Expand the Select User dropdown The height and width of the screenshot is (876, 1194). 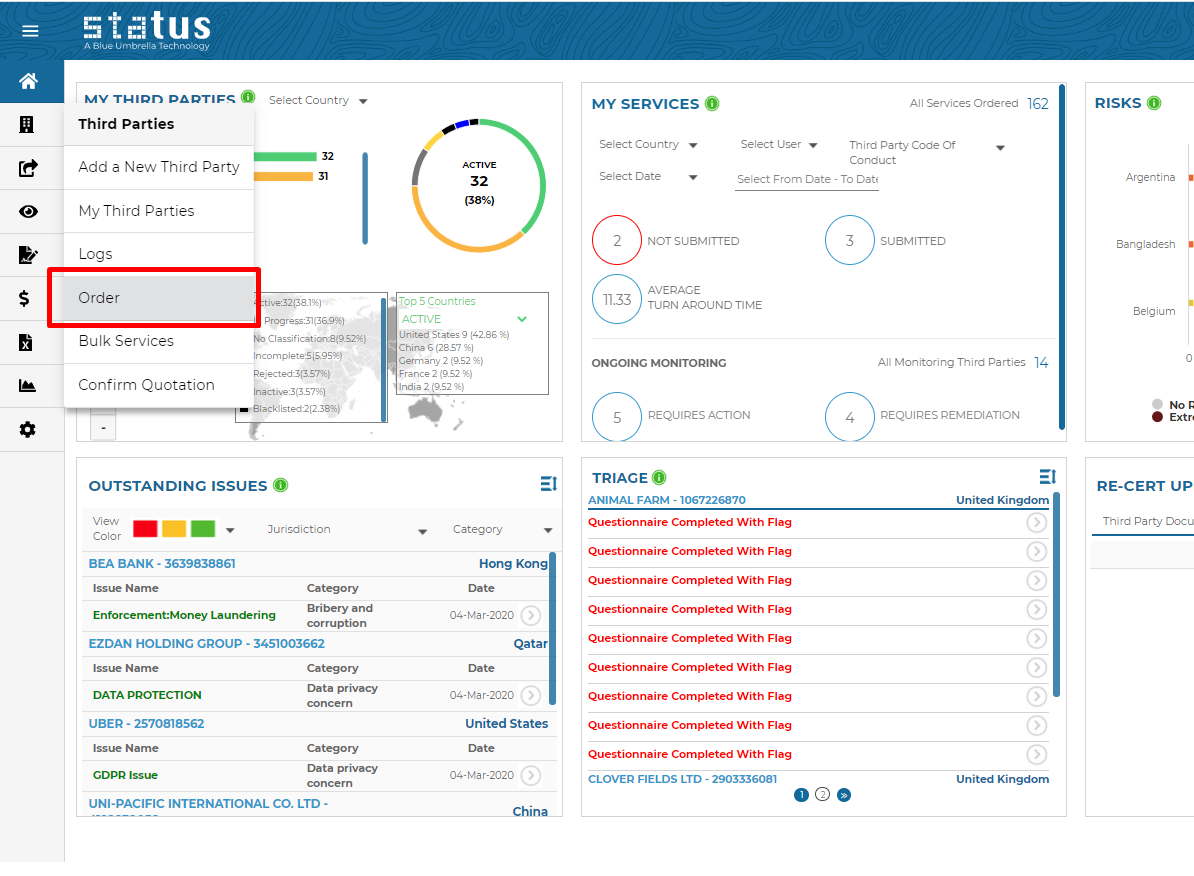(x=779, y=145)
